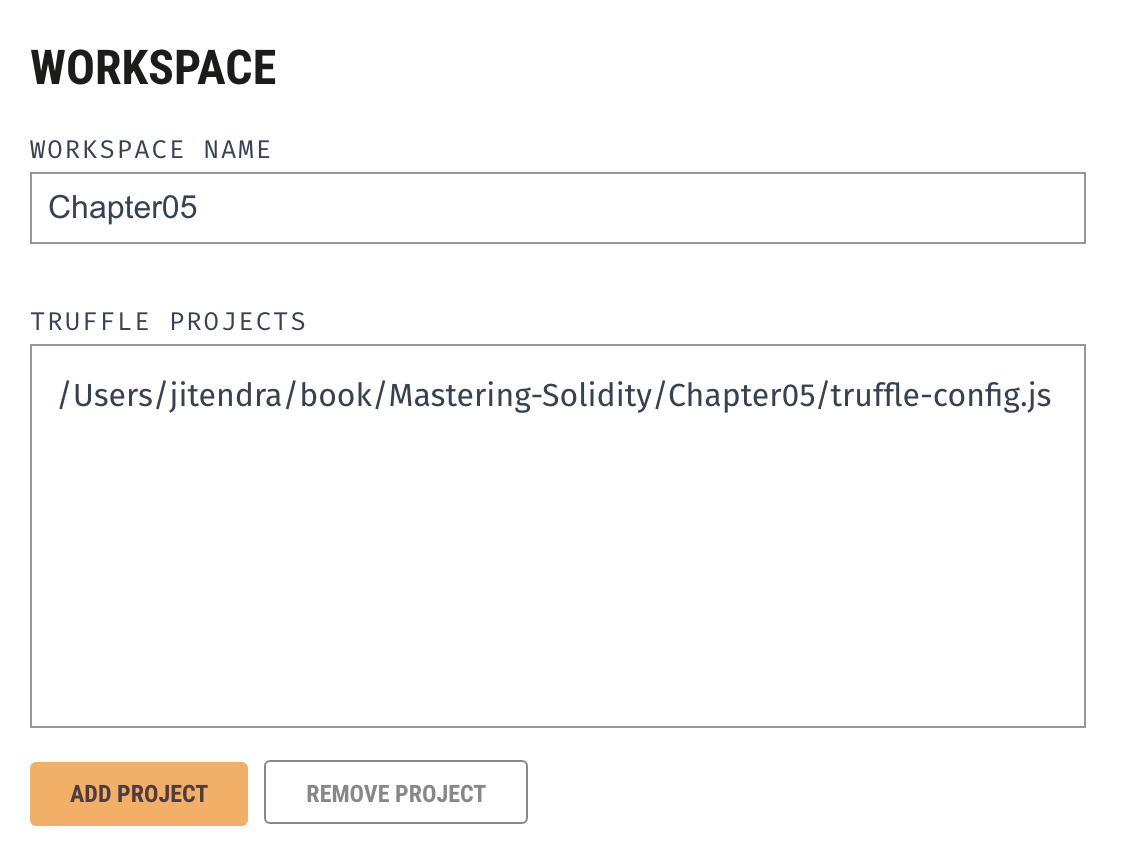Click the 'WORKSPACE NAME' field label
Screen dimensions: 1128x860
tap(151, 150)
